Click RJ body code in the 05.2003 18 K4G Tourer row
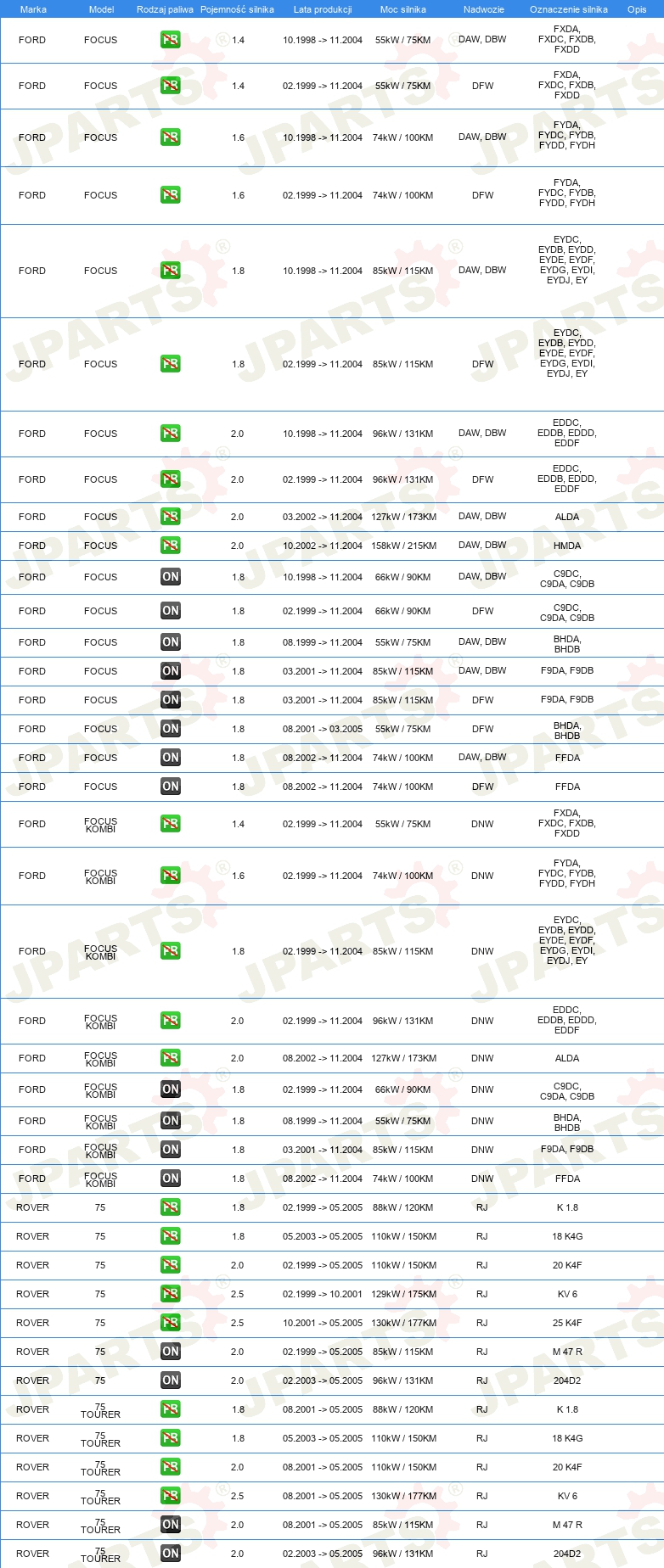This screenshot has height=1568, width=664. pyautogui.click(x=482, y=1438)
